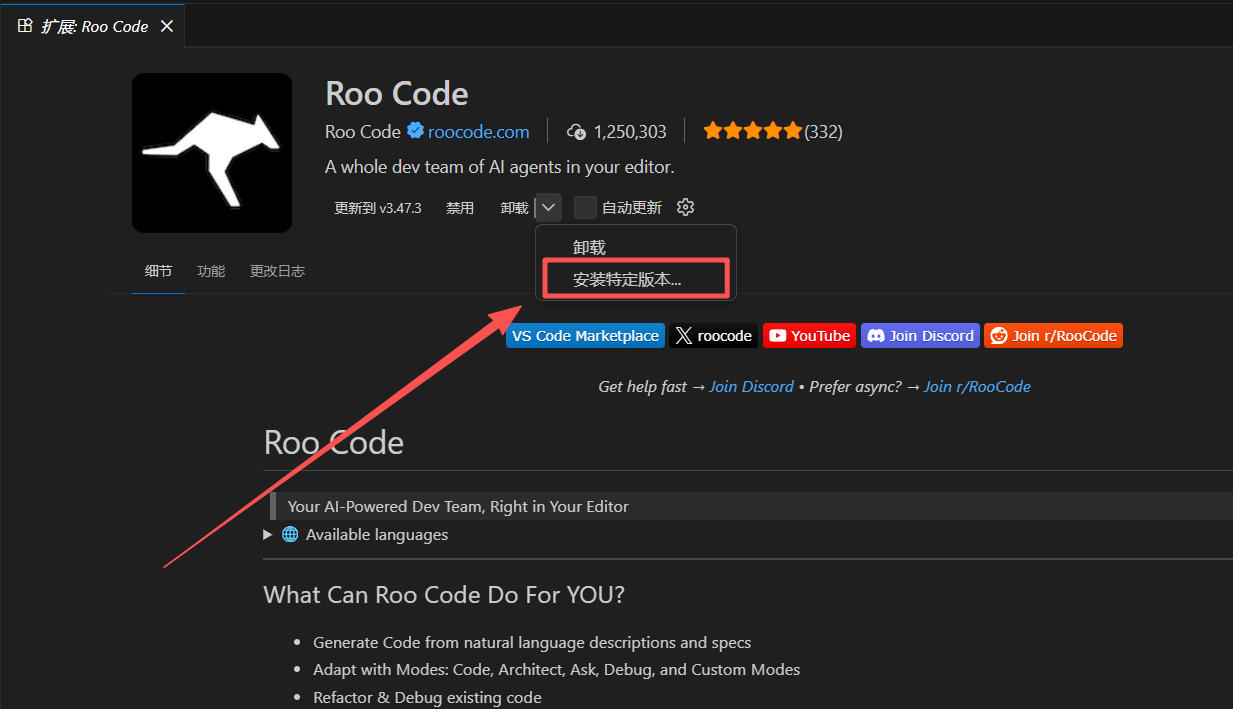Click the Join Discord badge

[920, 336]
